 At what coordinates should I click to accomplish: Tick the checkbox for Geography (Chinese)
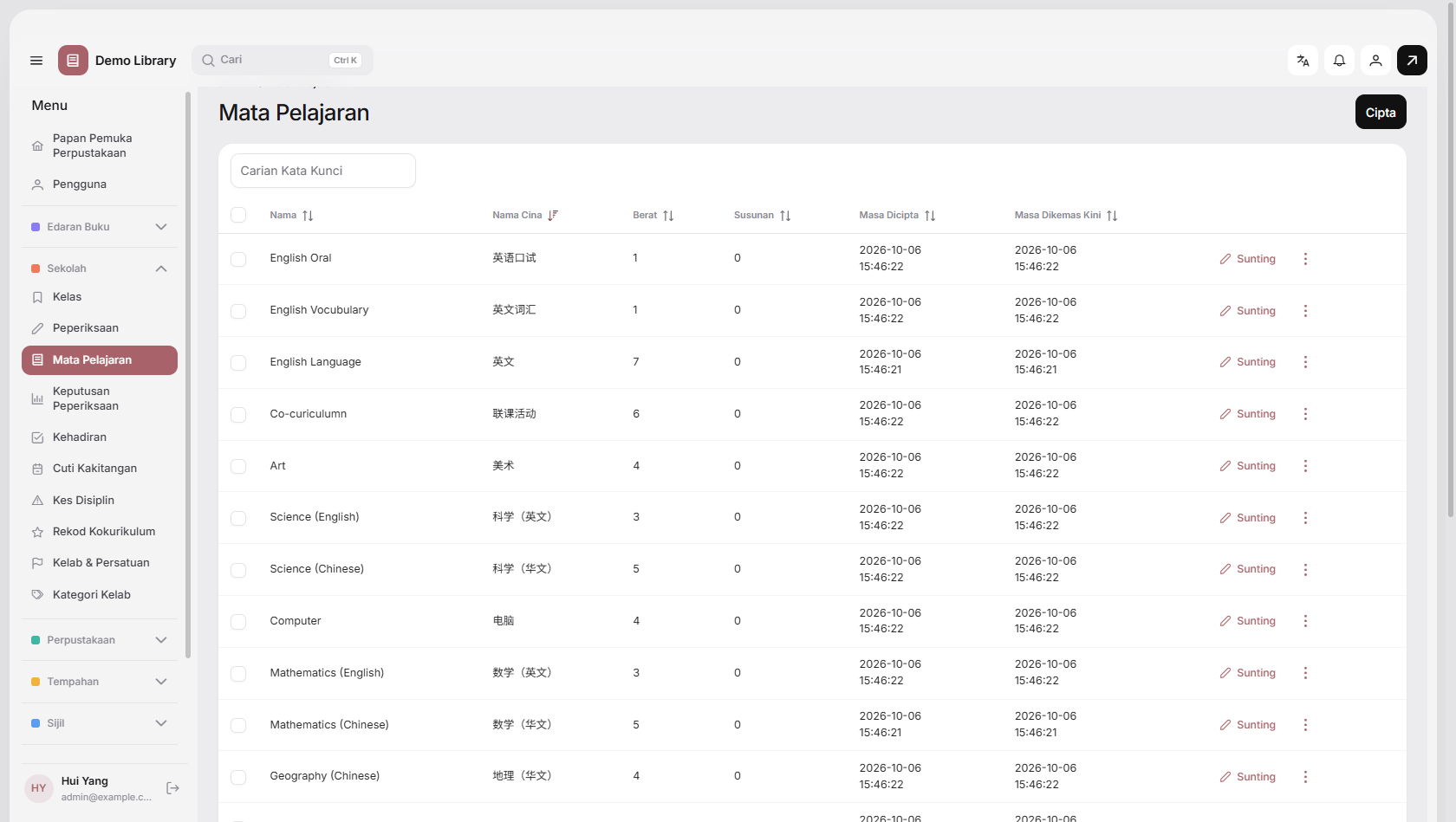tap(238, 777)
